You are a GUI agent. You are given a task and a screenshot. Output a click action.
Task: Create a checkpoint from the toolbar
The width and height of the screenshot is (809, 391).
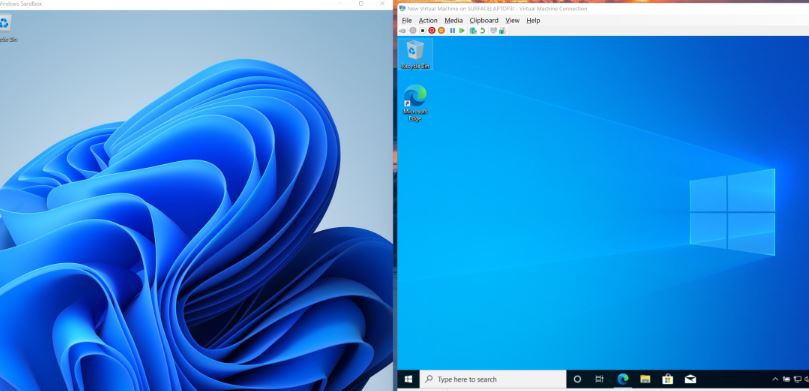[473, 30]
